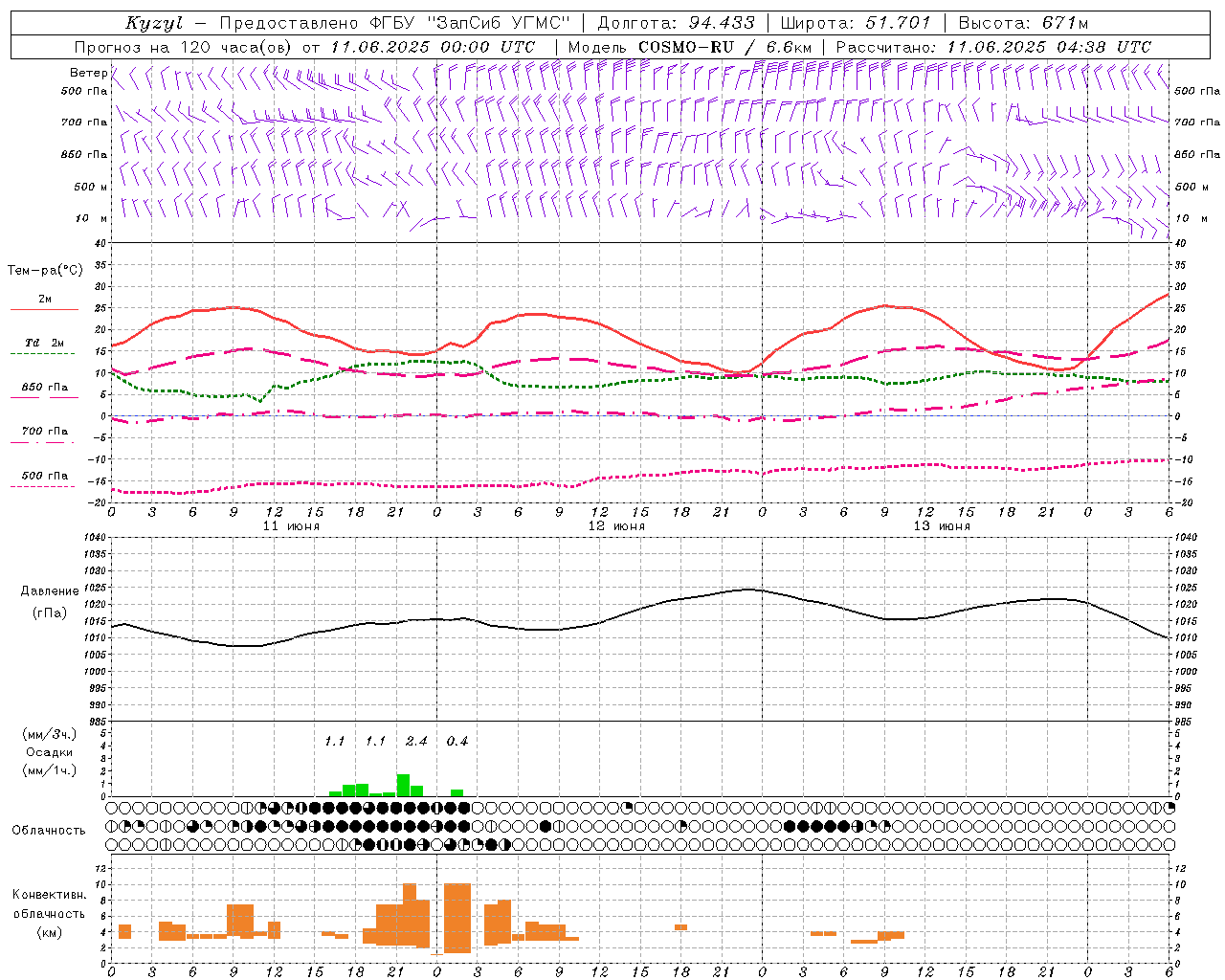Click "Рассчитано: 11.06.2025 04:38 UTC" timestamp
The width and height of the screenshot is (1225, 980).
pos(993,47)
